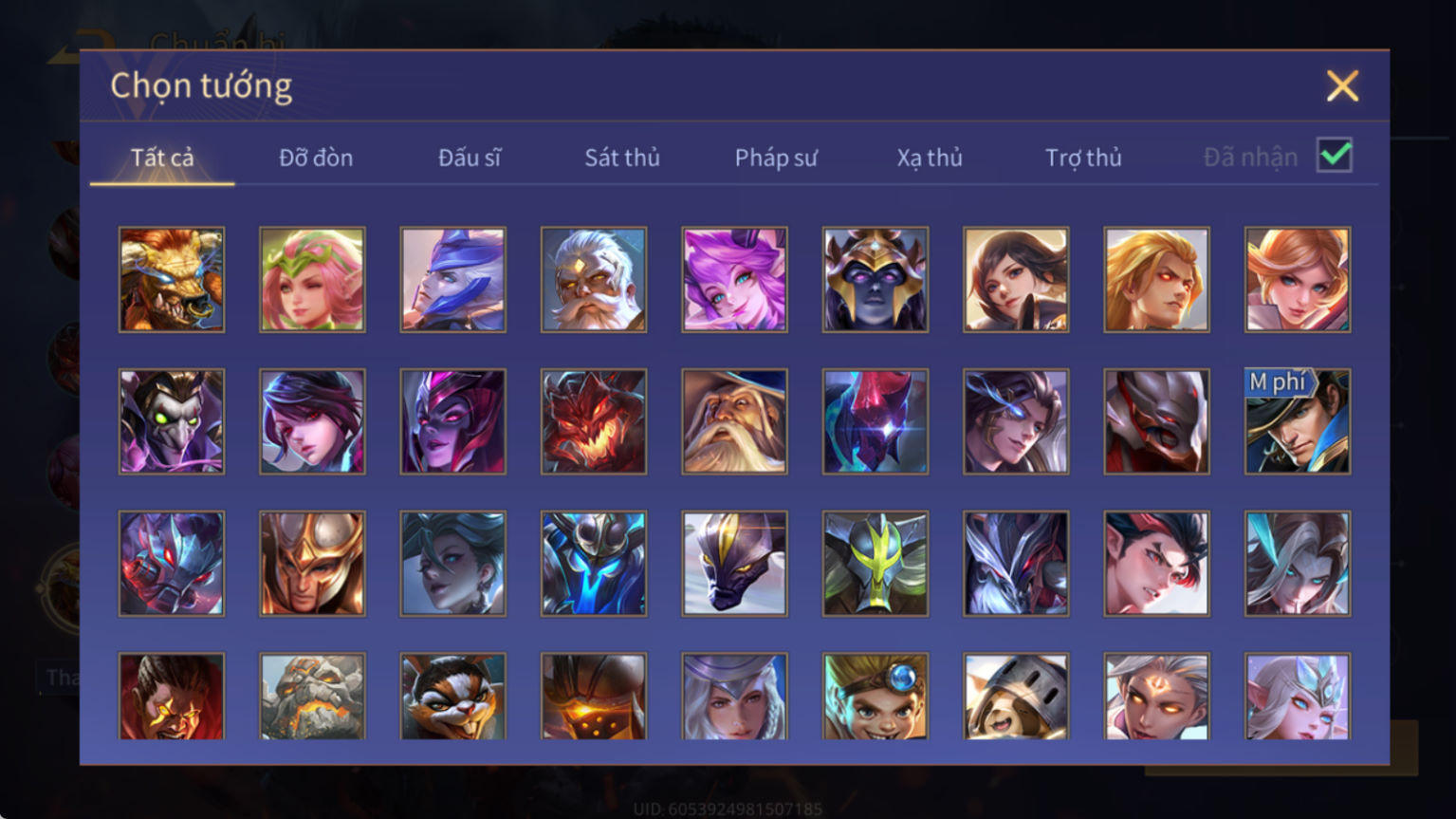Select the golden-helmeted warrior in third row
The height and width of the screenshot is (819, 1456).
[x=312, y=564]
